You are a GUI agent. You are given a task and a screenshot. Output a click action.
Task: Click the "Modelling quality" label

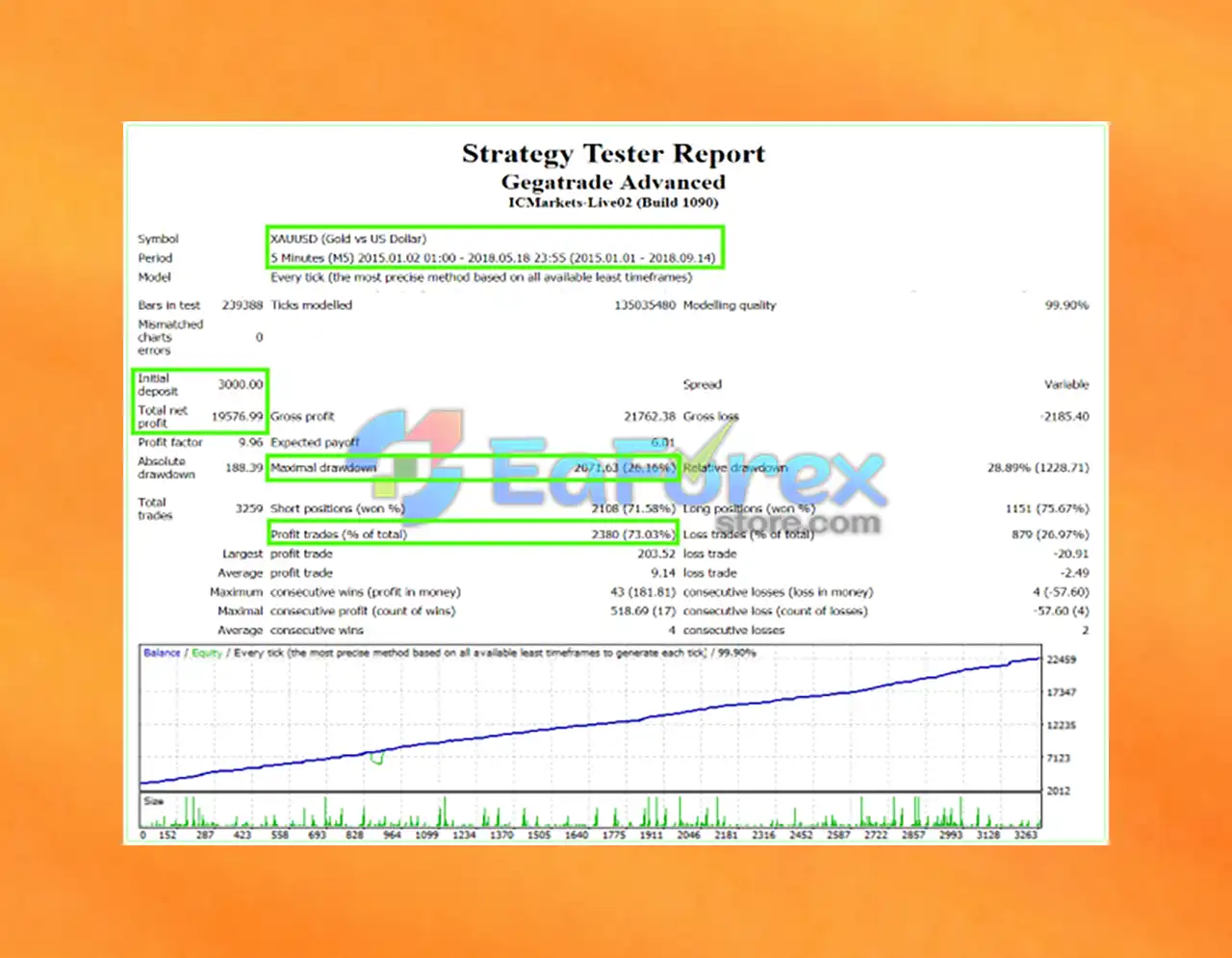730,305
